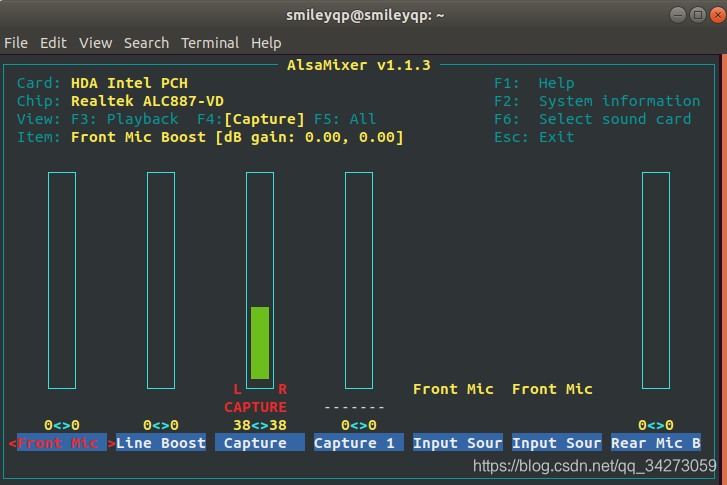Click the smileyqp@smileyqp window title
This screenshot has width=727, height=485.
(x=365, y=15)
